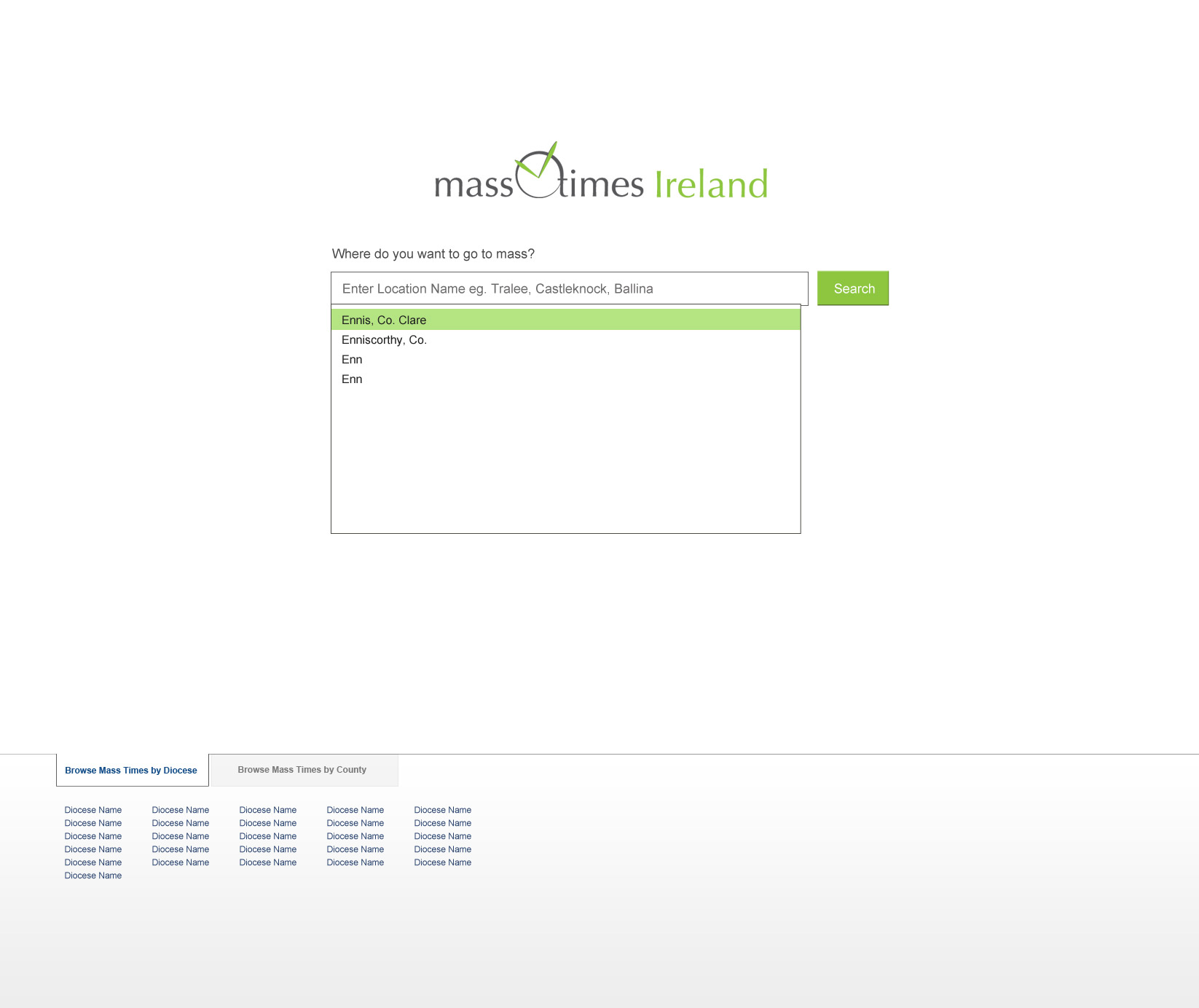Open the top Diocese Name link in first column
Viewport: 1199px width, 1008px height.
93,810
